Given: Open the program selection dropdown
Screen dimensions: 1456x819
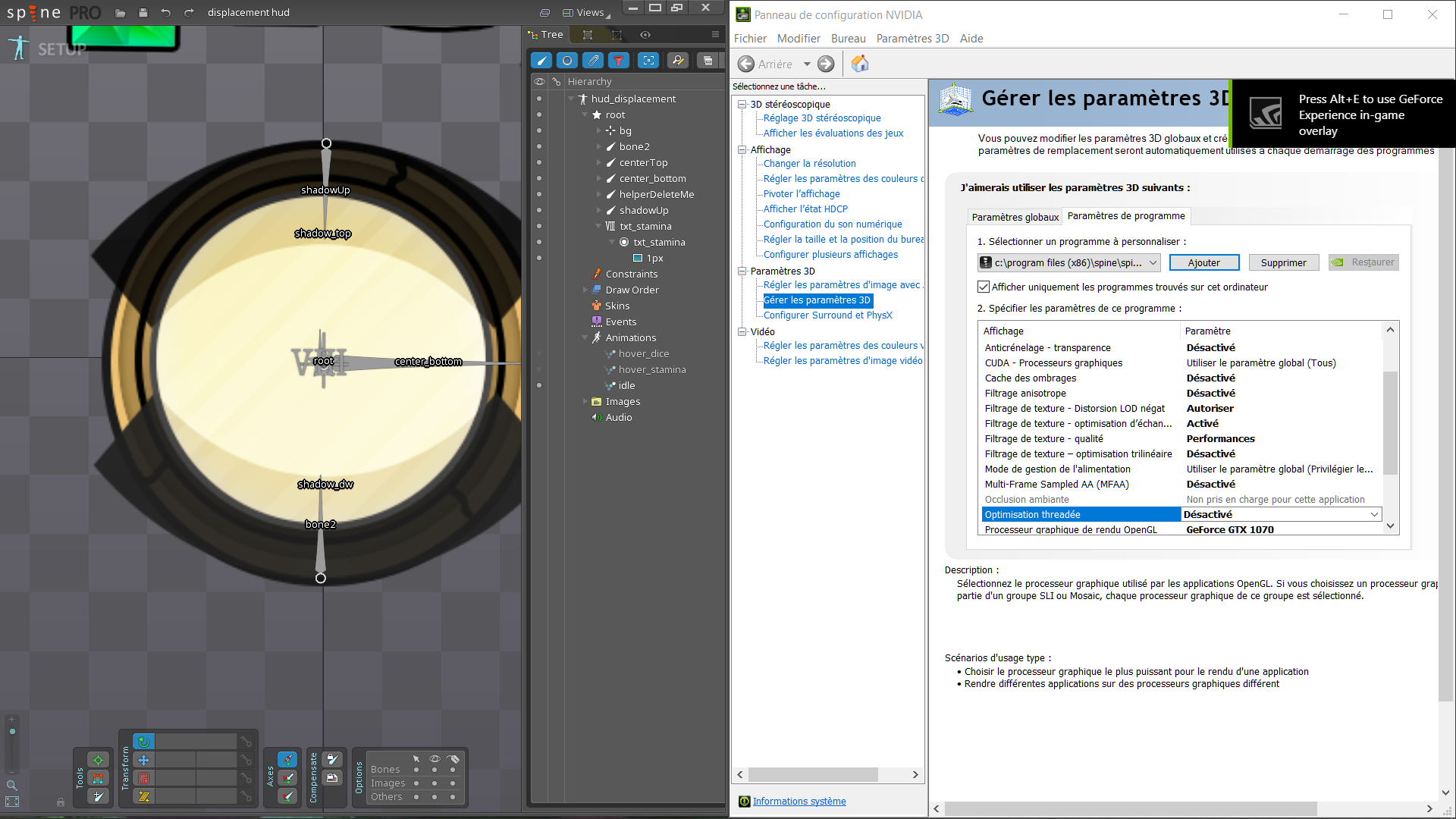Looking at the screenshot, I should point(1068,262).
